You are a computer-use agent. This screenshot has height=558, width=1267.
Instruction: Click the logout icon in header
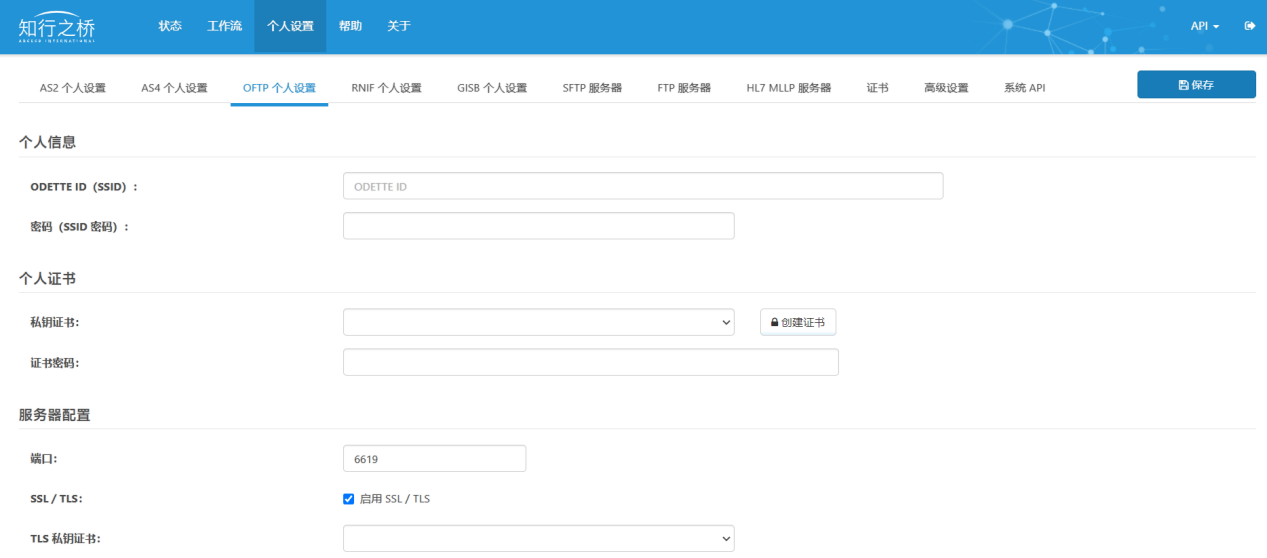pos(1249,26)
